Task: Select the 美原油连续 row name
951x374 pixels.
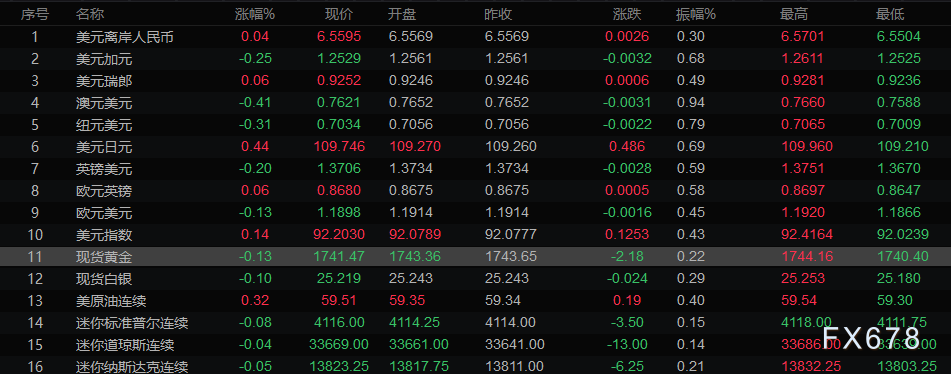Action: pos(111,301)
